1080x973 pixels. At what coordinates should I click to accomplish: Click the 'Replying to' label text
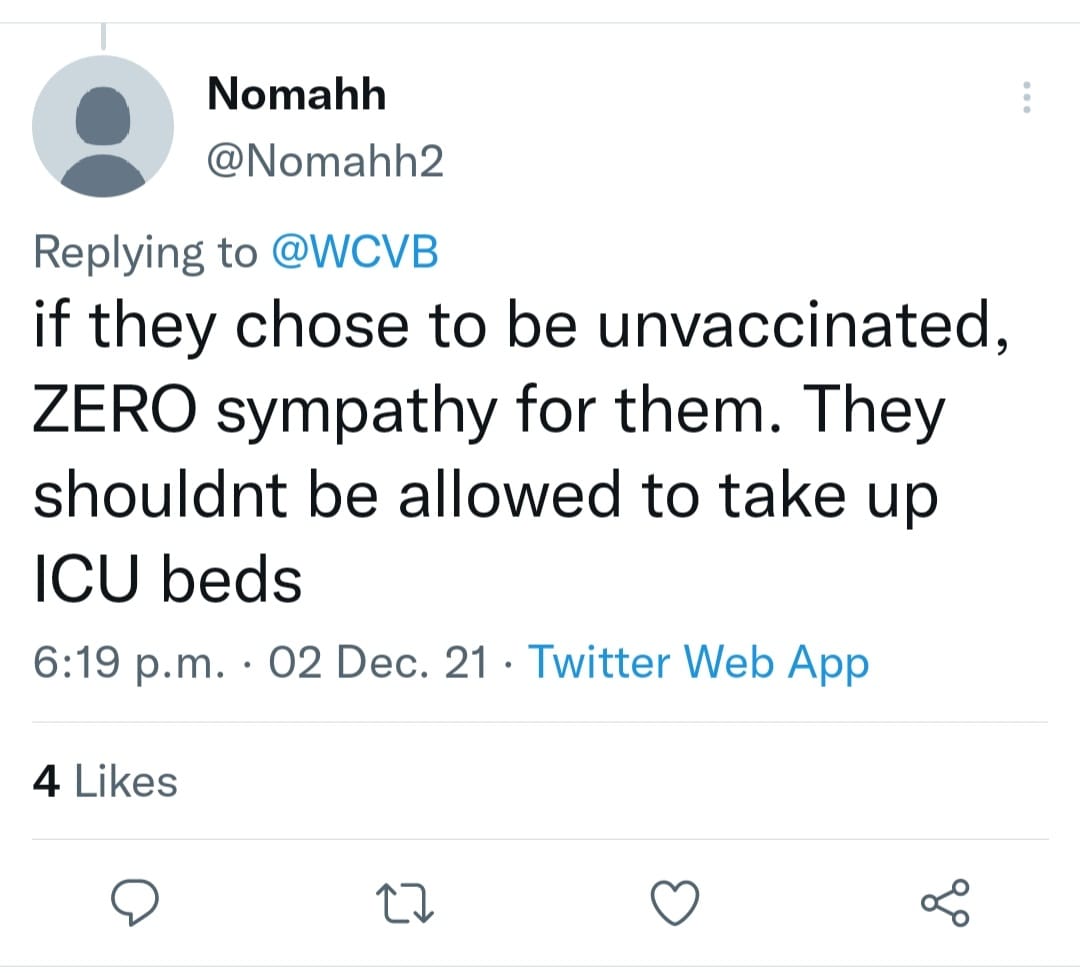pyautogui.click(x=145, y=251)
